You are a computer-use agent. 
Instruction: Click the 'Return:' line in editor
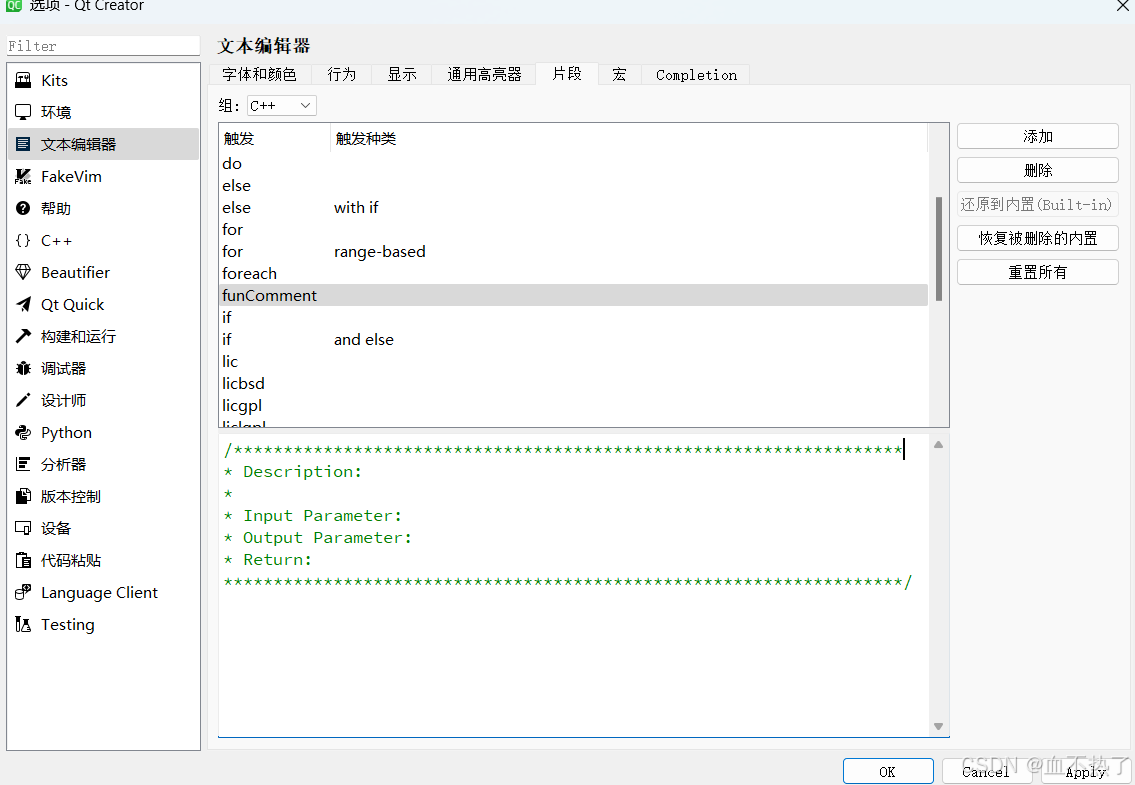(268, 560)
